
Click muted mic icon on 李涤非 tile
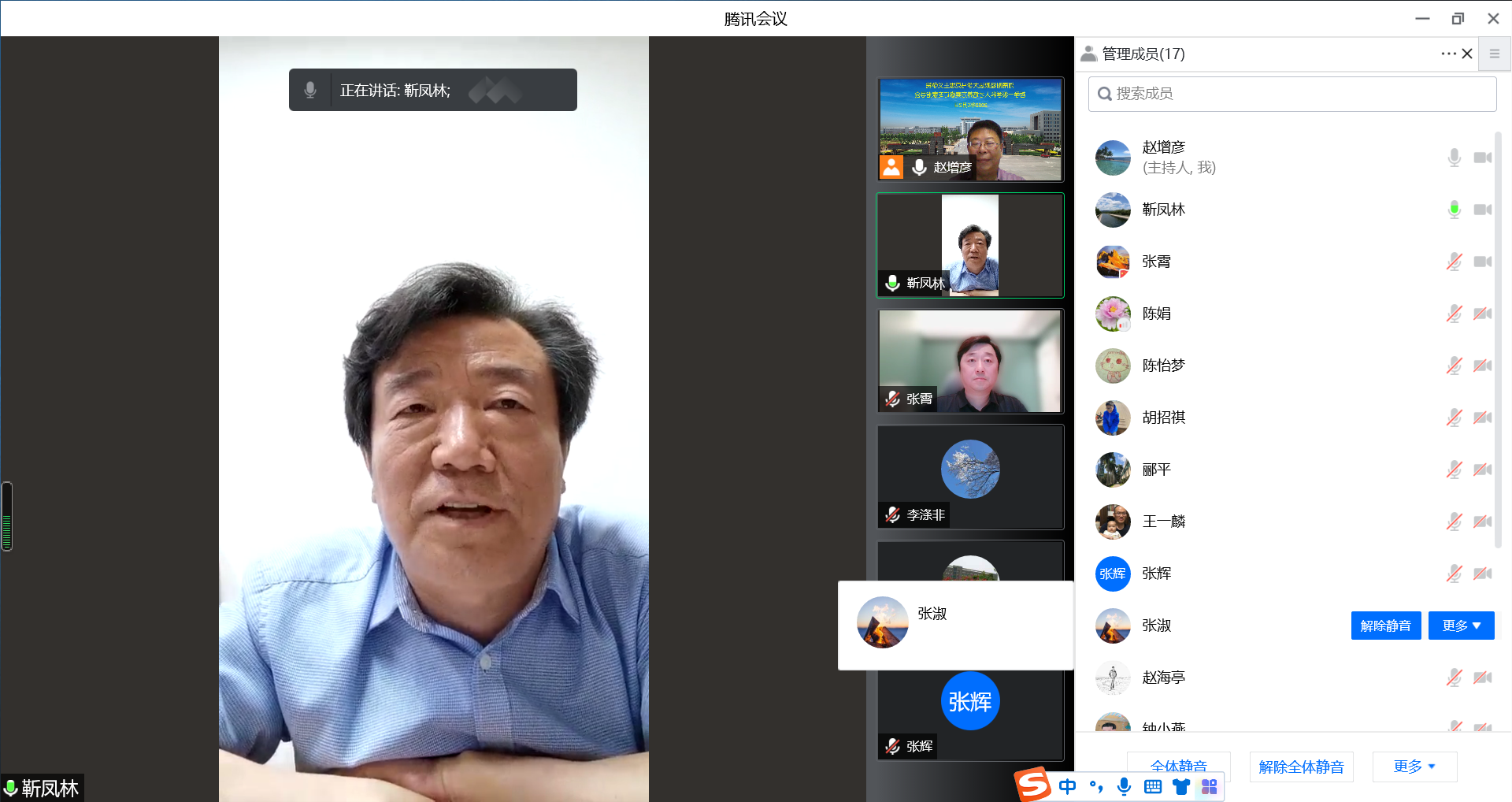pyautogui.click(x=892, y=514)
